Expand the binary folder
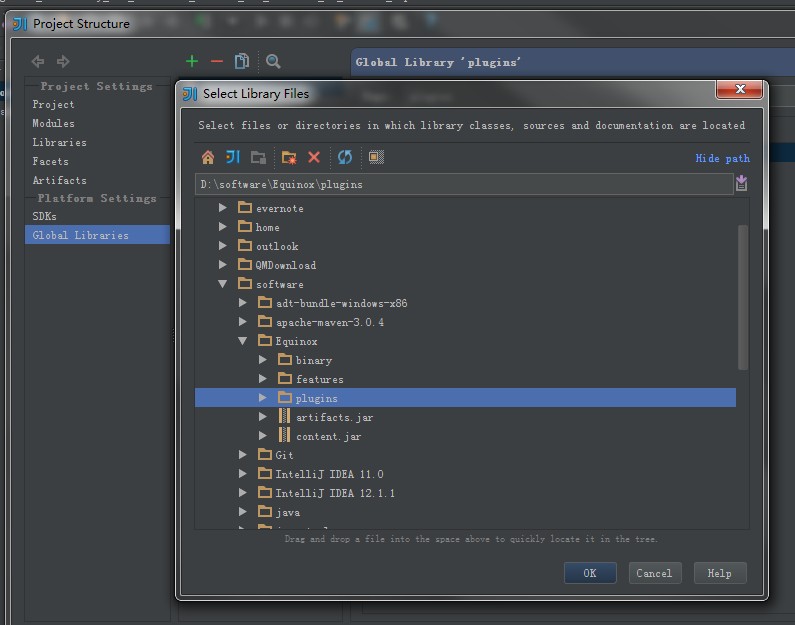The height and width of the screenshot is (625, 795). point(263,359)
